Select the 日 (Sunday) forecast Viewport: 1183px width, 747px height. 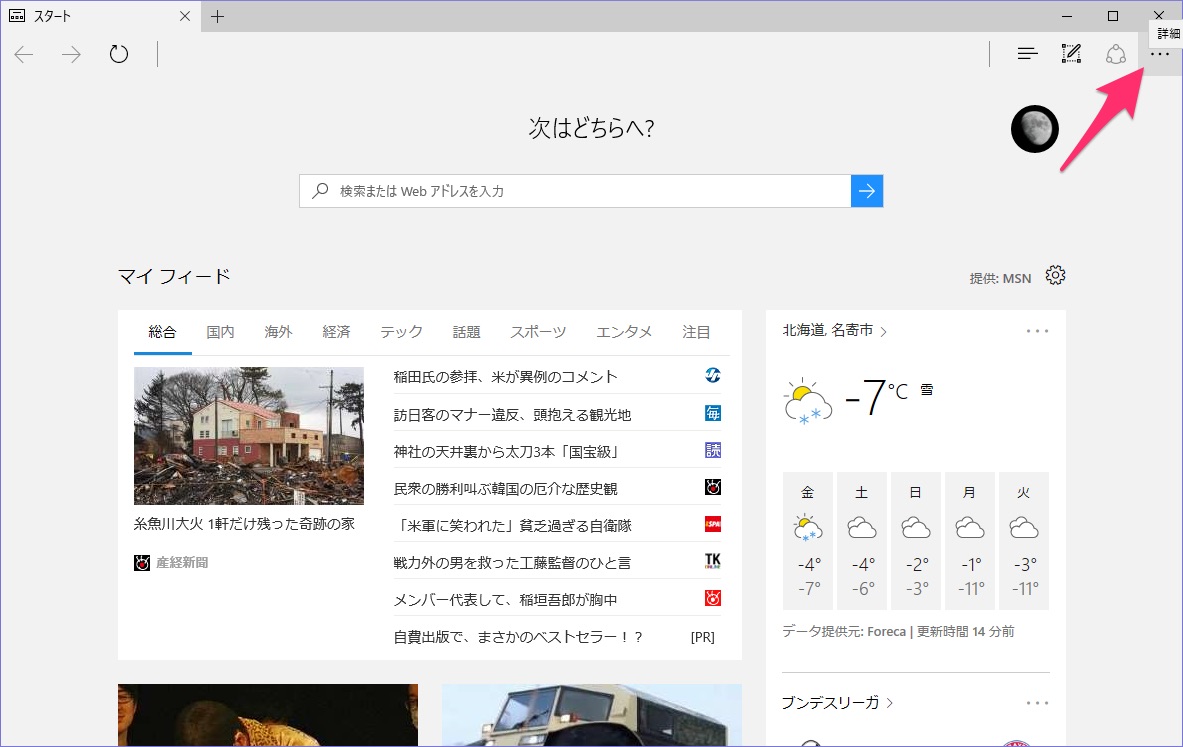coord(915,540)
